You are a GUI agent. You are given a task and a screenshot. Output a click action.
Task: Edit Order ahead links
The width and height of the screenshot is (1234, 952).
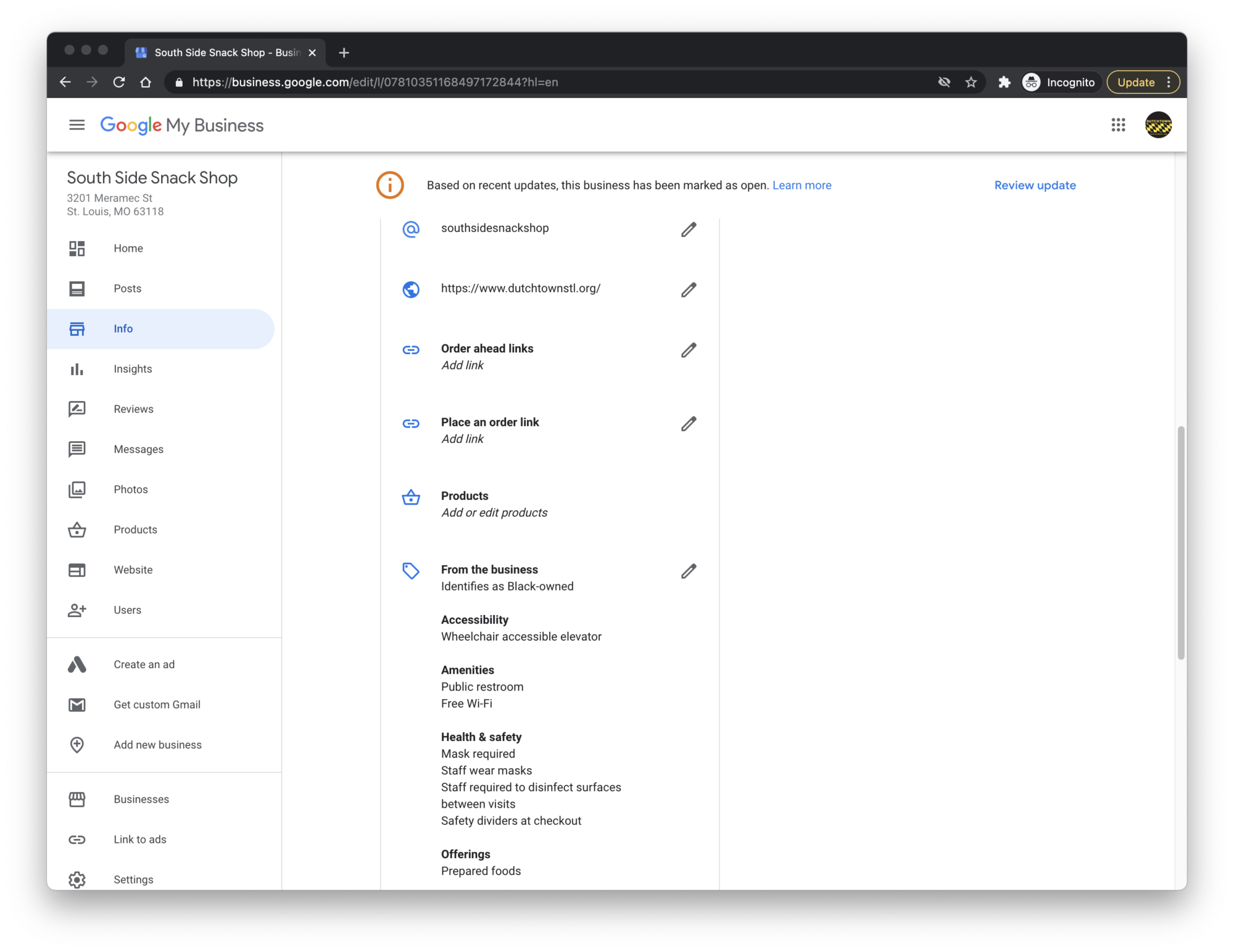pos(689,350)
